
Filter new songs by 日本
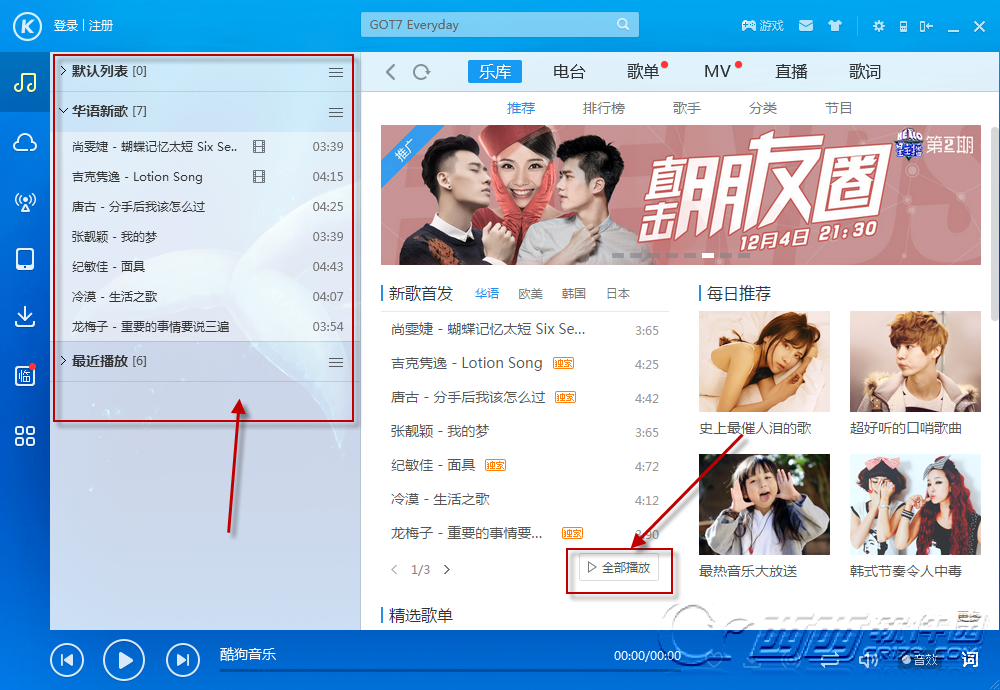coord(617,293)
